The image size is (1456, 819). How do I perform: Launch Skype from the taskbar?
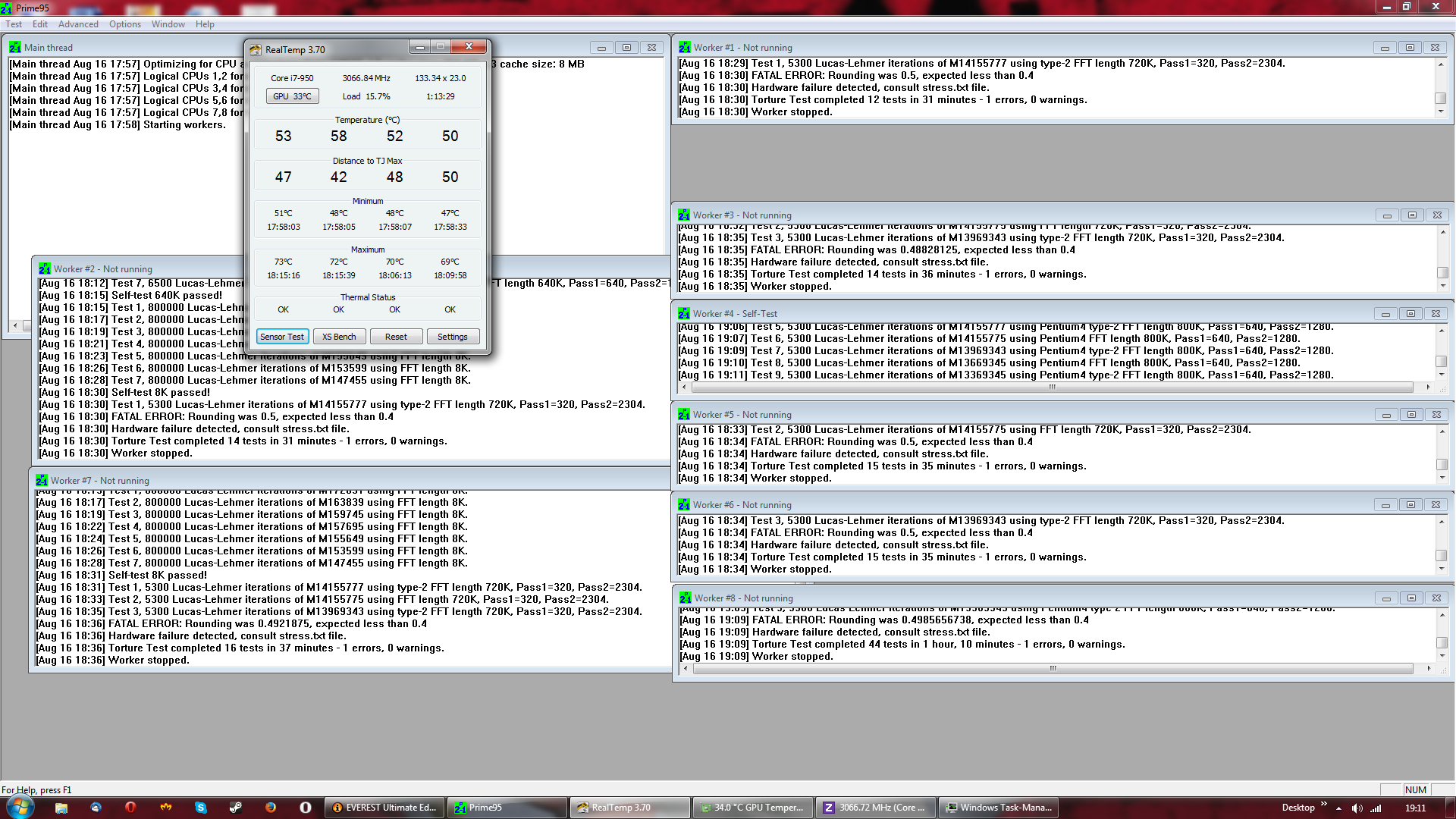(x=201, y=808)
